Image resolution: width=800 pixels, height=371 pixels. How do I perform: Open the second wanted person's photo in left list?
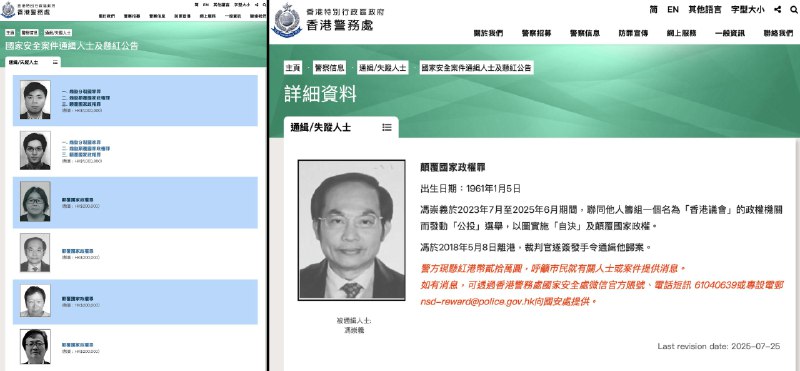[35, 150]
